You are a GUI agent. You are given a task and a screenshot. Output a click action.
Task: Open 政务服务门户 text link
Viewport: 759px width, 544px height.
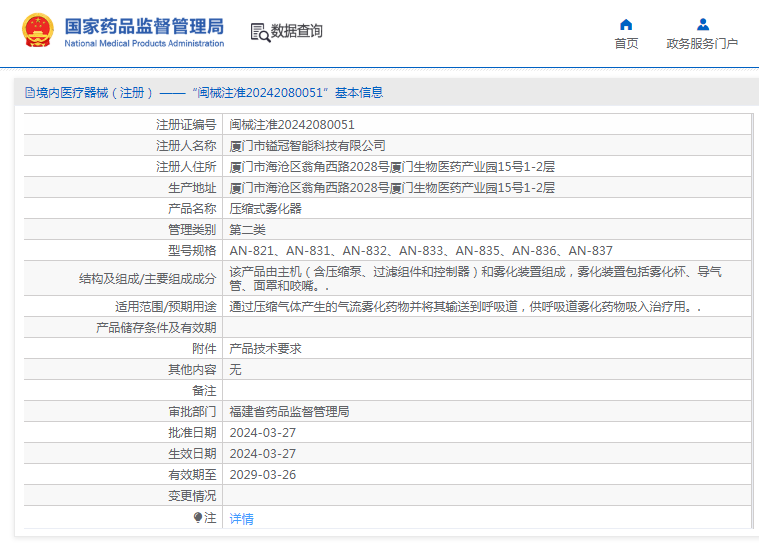coord(702,44)
